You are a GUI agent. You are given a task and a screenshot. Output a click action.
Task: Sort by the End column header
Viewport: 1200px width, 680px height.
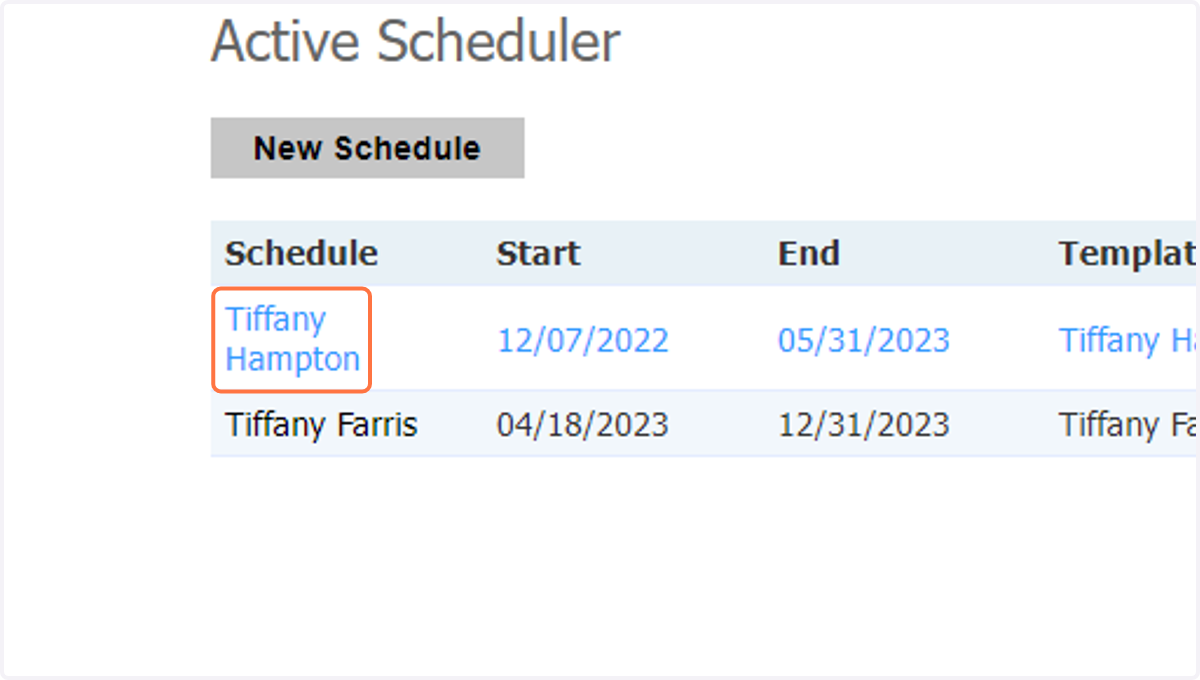(808, 254)
